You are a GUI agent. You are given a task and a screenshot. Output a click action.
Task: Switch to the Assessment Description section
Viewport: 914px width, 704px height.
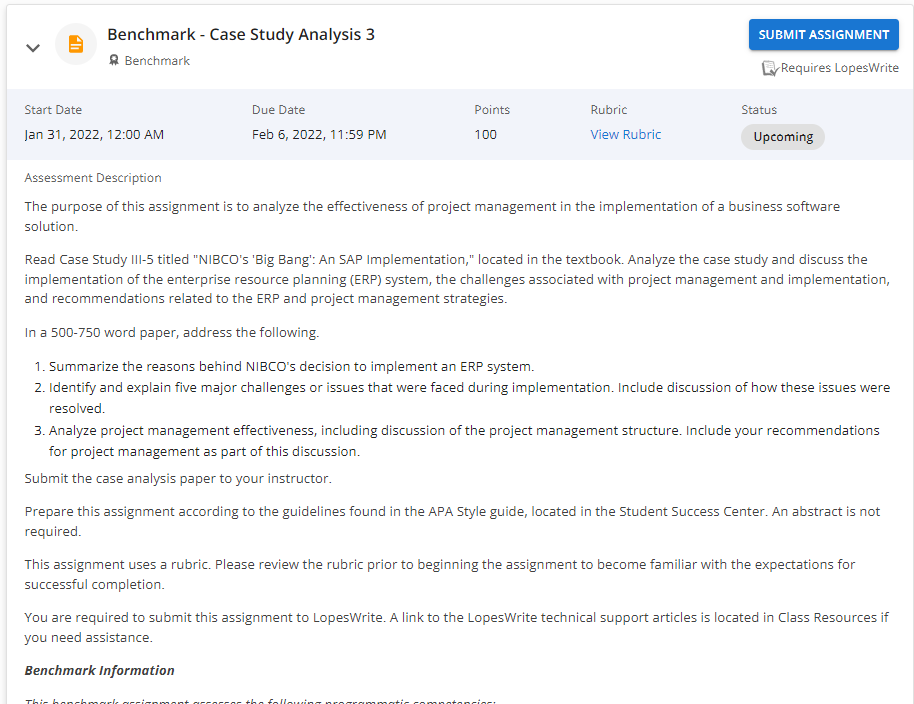coord(92,177)
